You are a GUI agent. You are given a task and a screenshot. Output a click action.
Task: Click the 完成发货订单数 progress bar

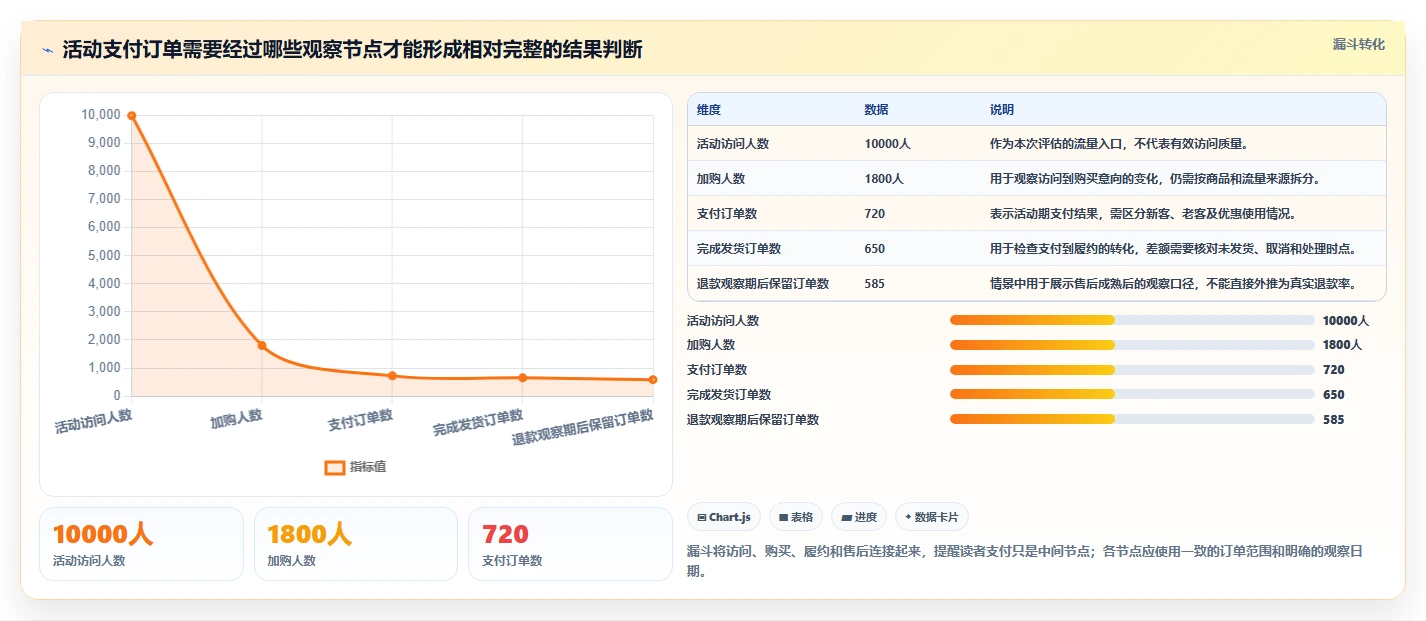[1132, 394]
